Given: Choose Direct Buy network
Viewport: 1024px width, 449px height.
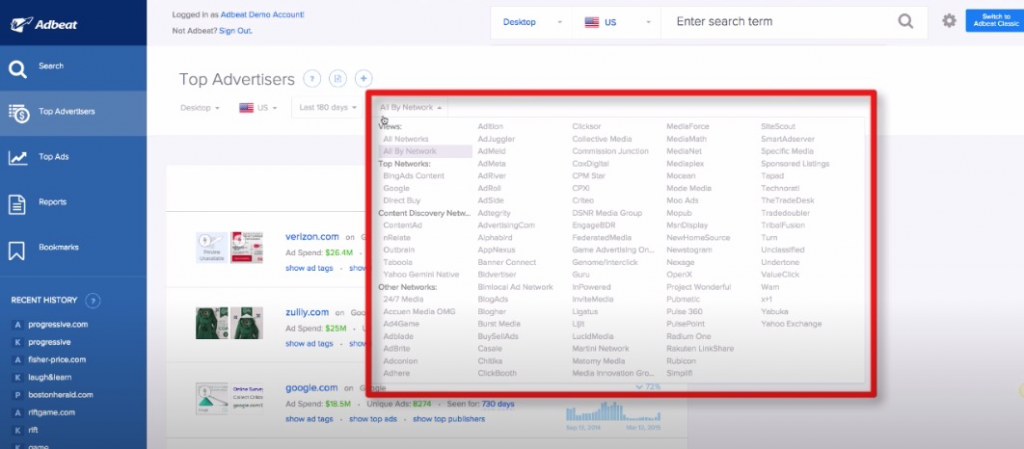Looking at the screenshot, I should pyautogui.click(x=402, y=201).
